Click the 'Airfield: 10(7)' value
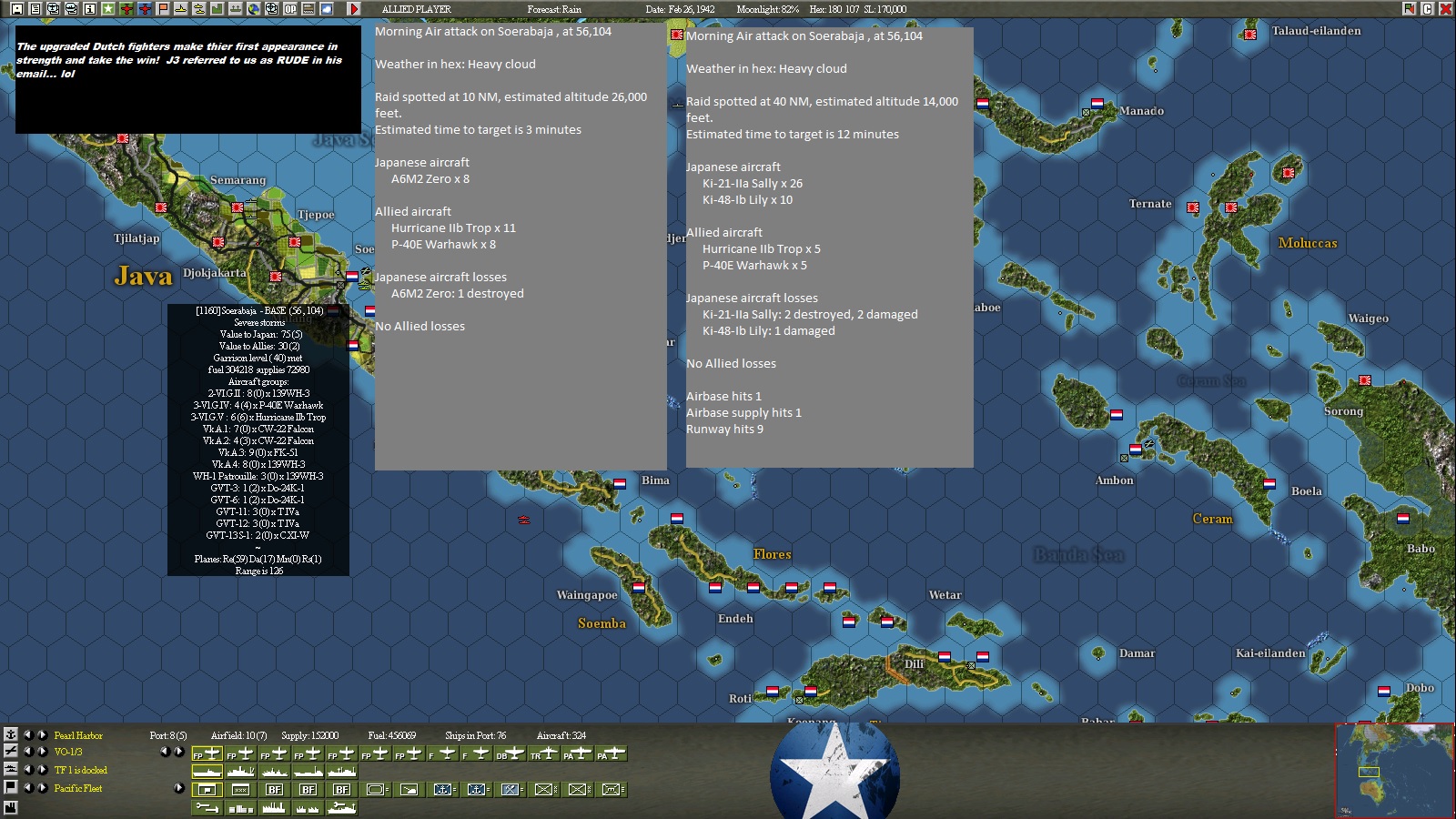1456x819 pixels. click(238, 735)
